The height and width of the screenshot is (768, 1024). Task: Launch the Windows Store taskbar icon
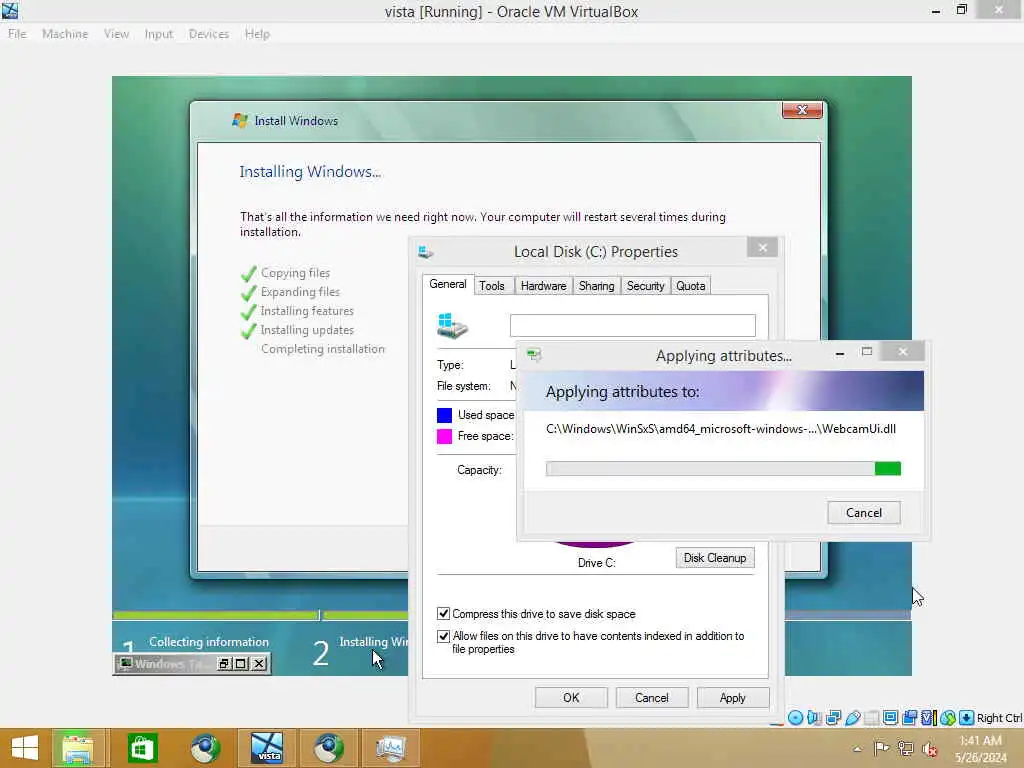(x=142, y=748)
